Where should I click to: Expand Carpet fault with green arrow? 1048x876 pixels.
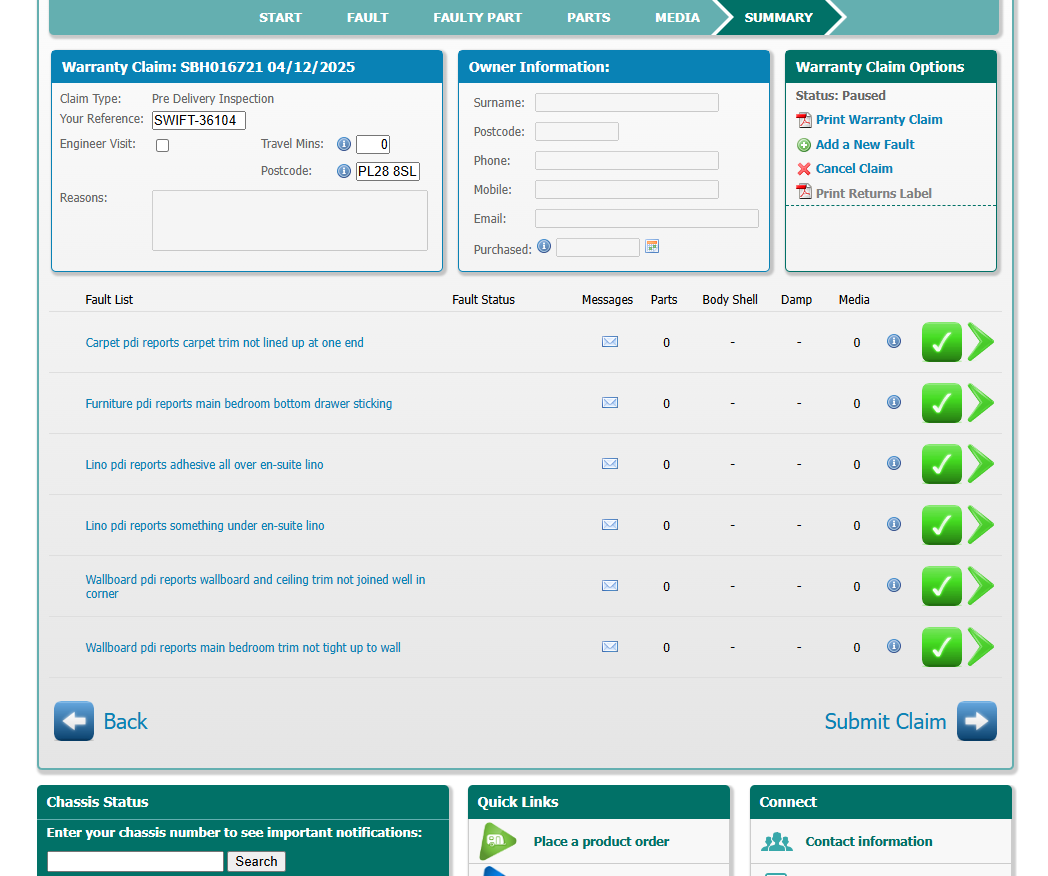(x=981, y=342)
